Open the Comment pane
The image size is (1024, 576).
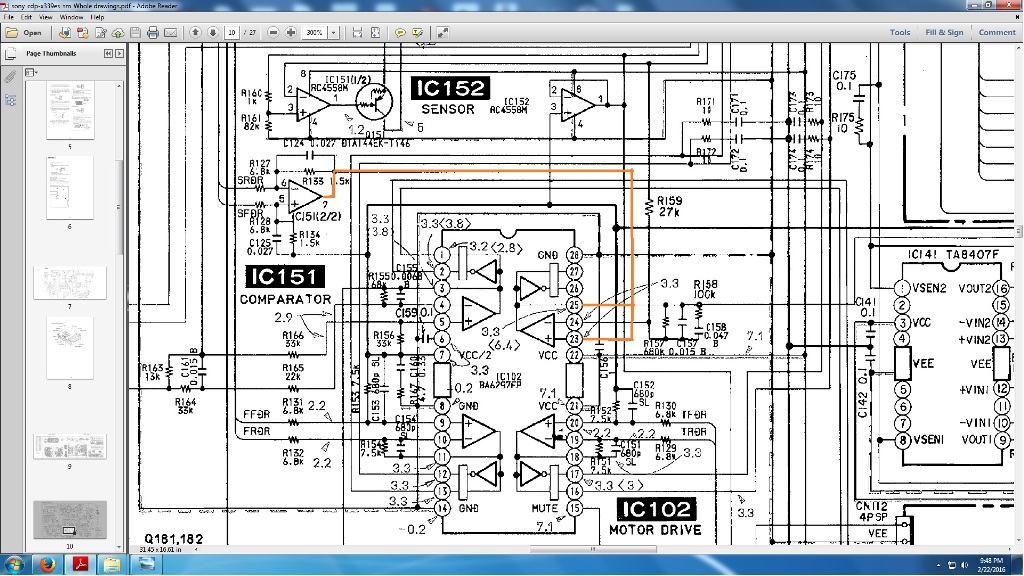(997, 32)
